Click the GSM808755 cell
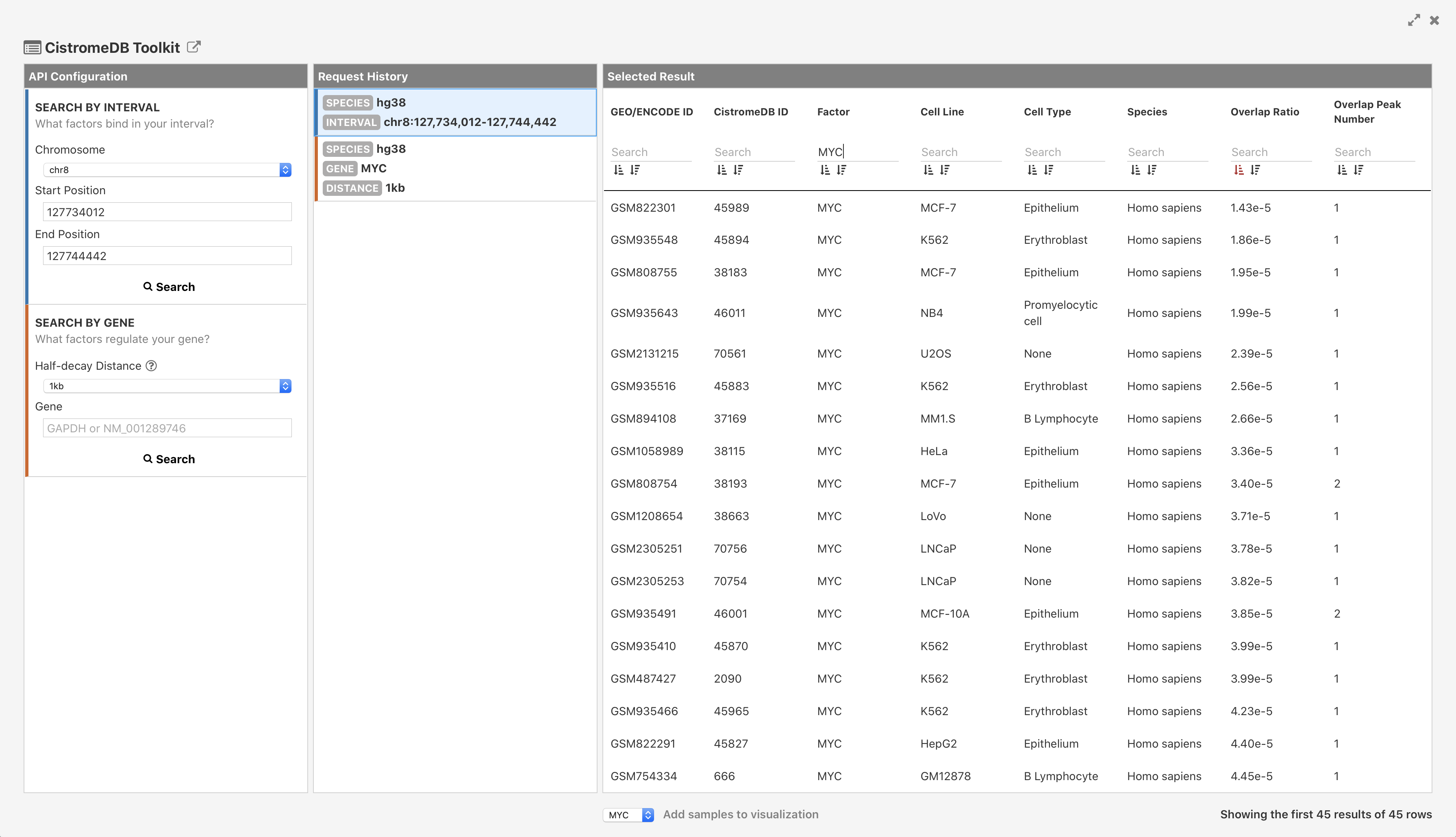The height and width of the screenshot is (837, 1456). click(643, 273)
